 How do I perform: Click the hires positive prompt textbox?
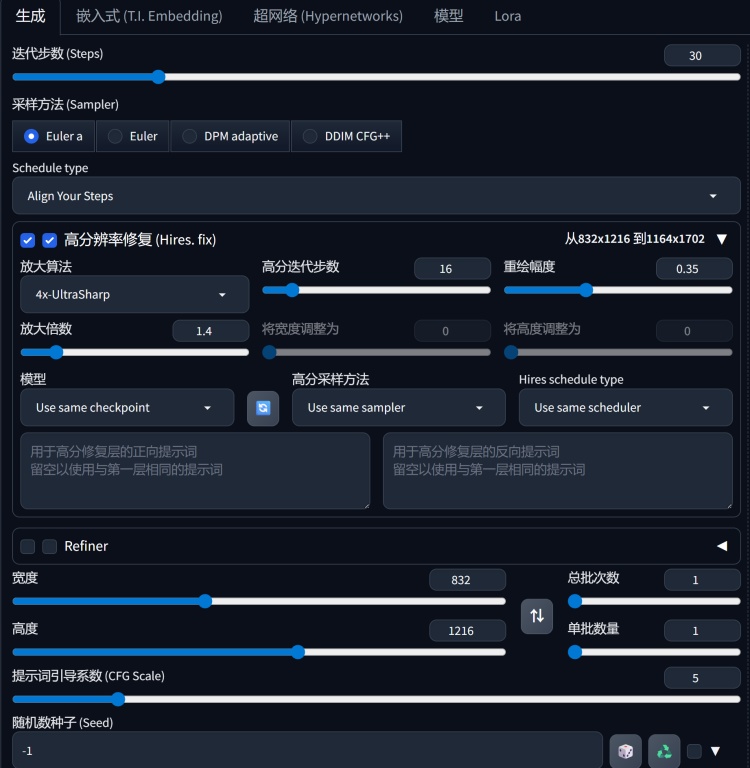pyautogui.click(x=195, y=471)
